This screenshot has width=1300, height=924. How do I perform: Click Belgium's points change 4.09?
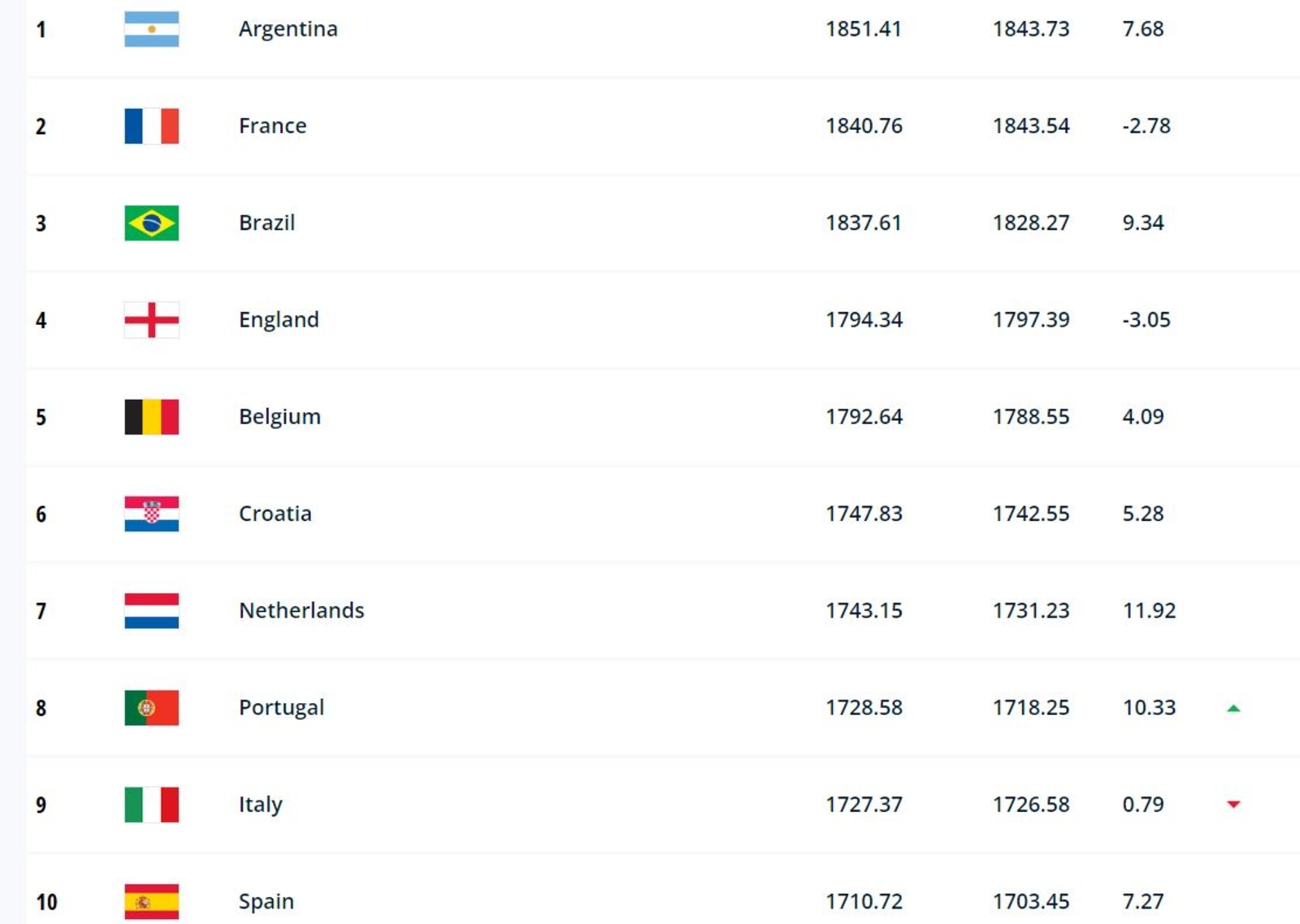[1143, 417]
